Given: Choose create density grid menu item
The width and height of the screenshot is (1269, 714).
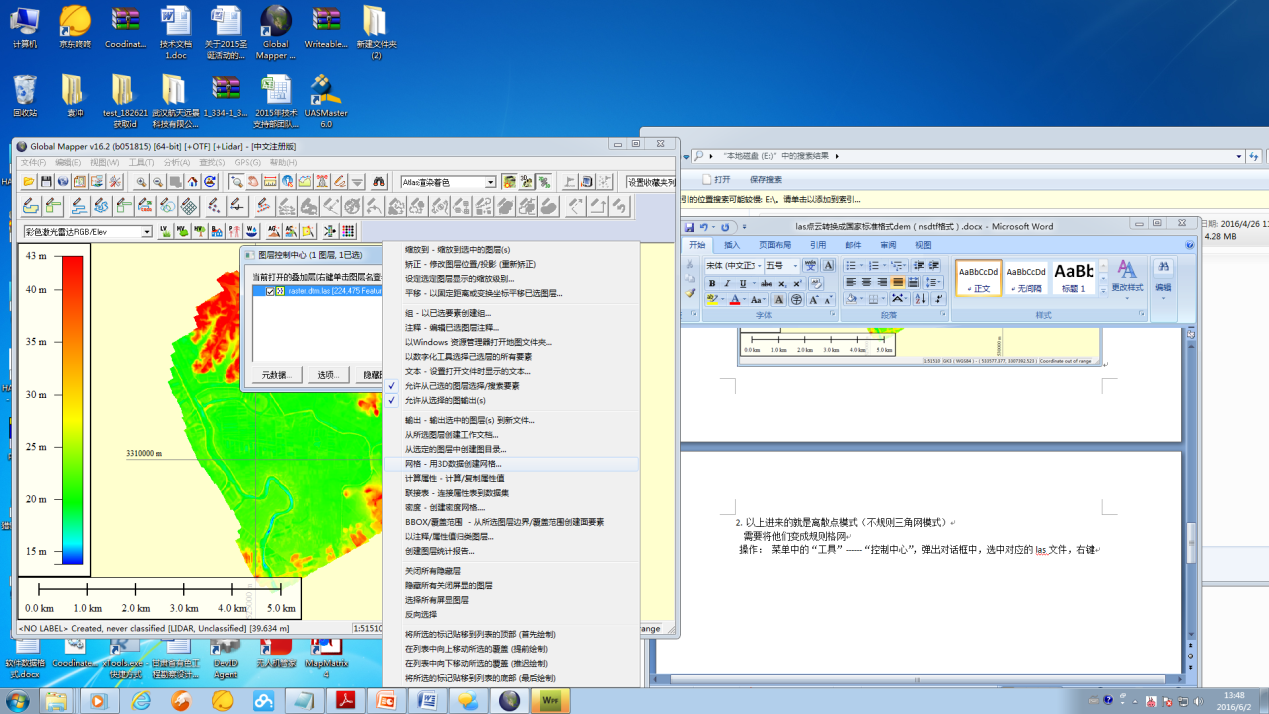Looking at the screenshot, I should pyautogui.click(x=511, y=508).
